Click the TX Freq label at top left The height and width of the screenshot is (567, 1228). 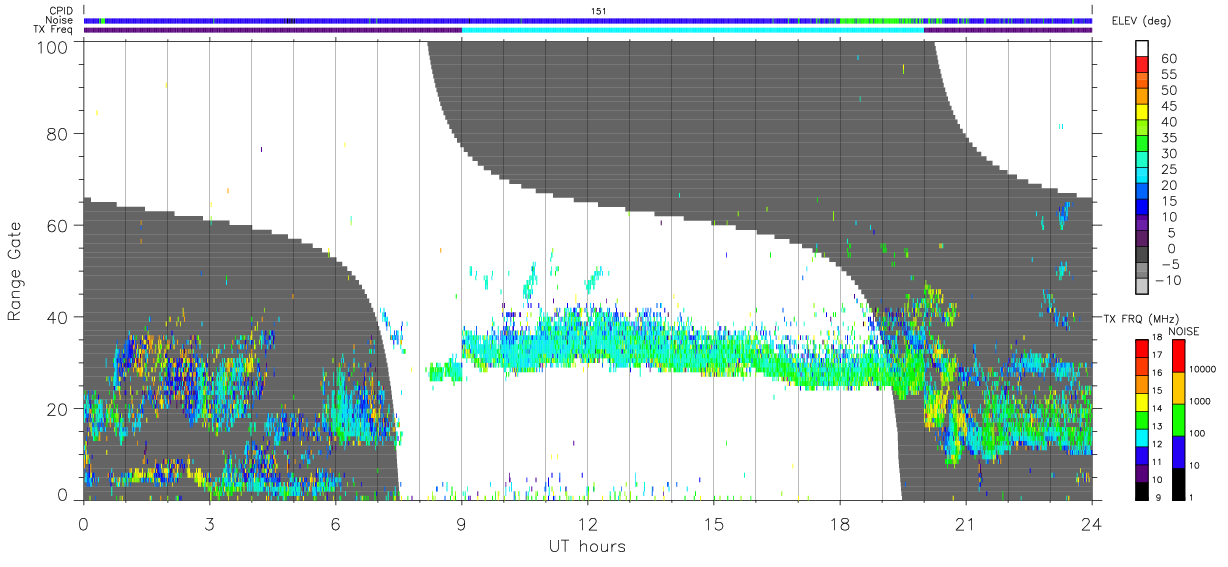(54, 30)
